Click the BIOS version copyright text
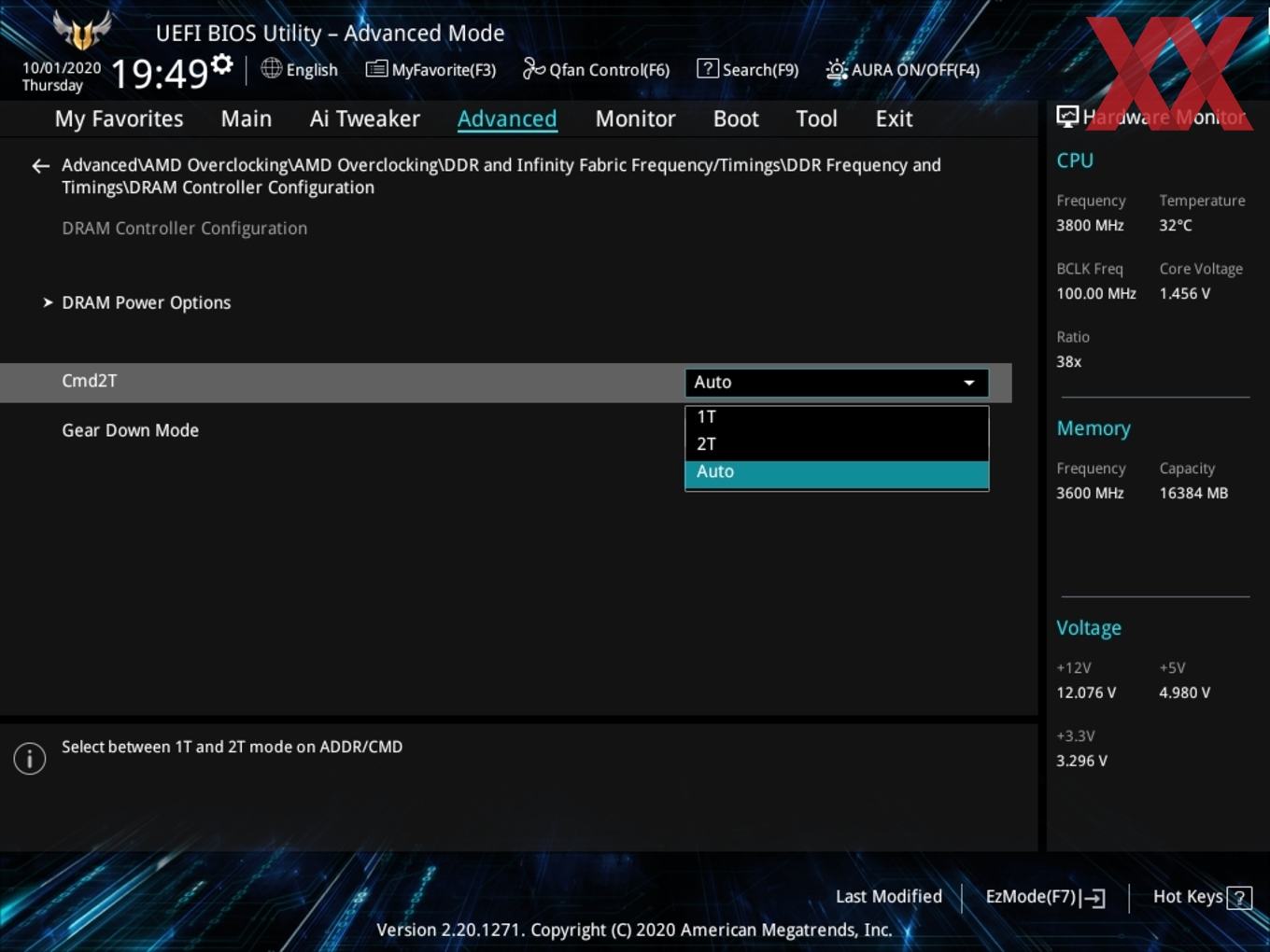Viewport: 1270px width, 952px height. tap(634, 930)
